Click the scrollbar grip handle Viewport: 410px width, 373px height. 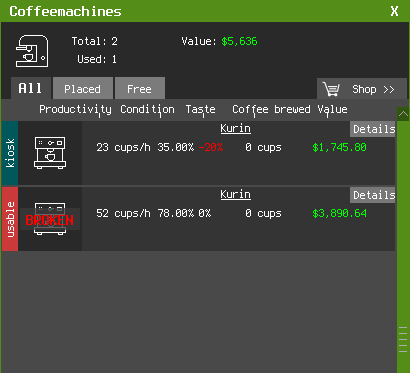(403, 339)
